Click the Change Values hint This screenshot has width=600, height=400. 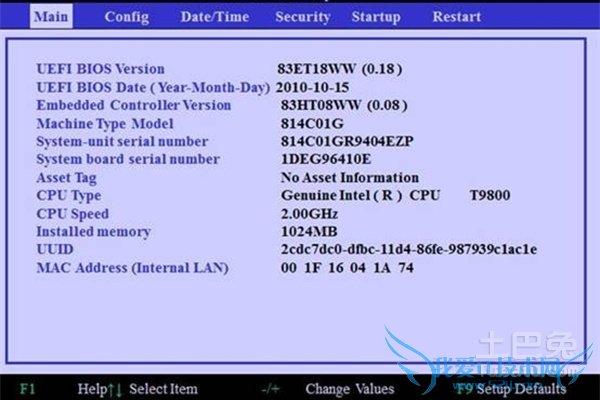point(350,389)
